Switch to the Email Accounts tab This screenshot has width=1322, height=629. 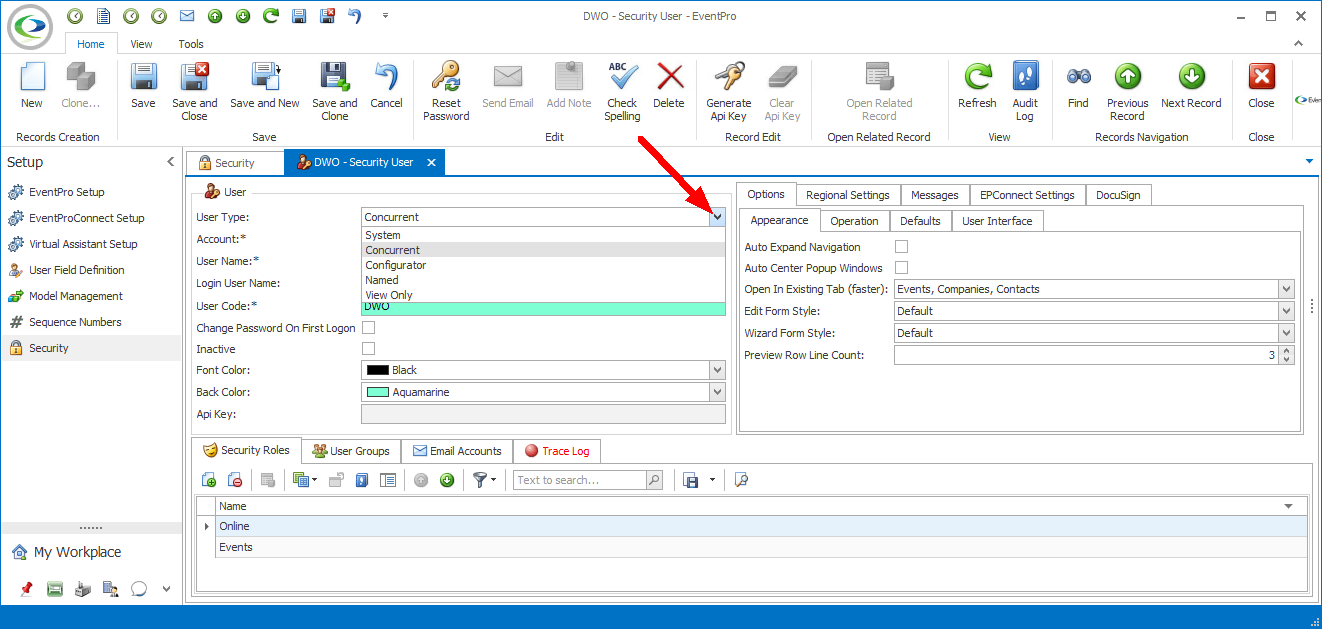pos(457,451)
